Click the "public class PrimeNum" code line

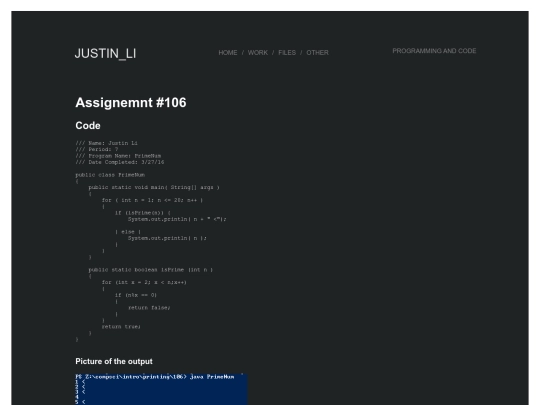click(110, 175)
